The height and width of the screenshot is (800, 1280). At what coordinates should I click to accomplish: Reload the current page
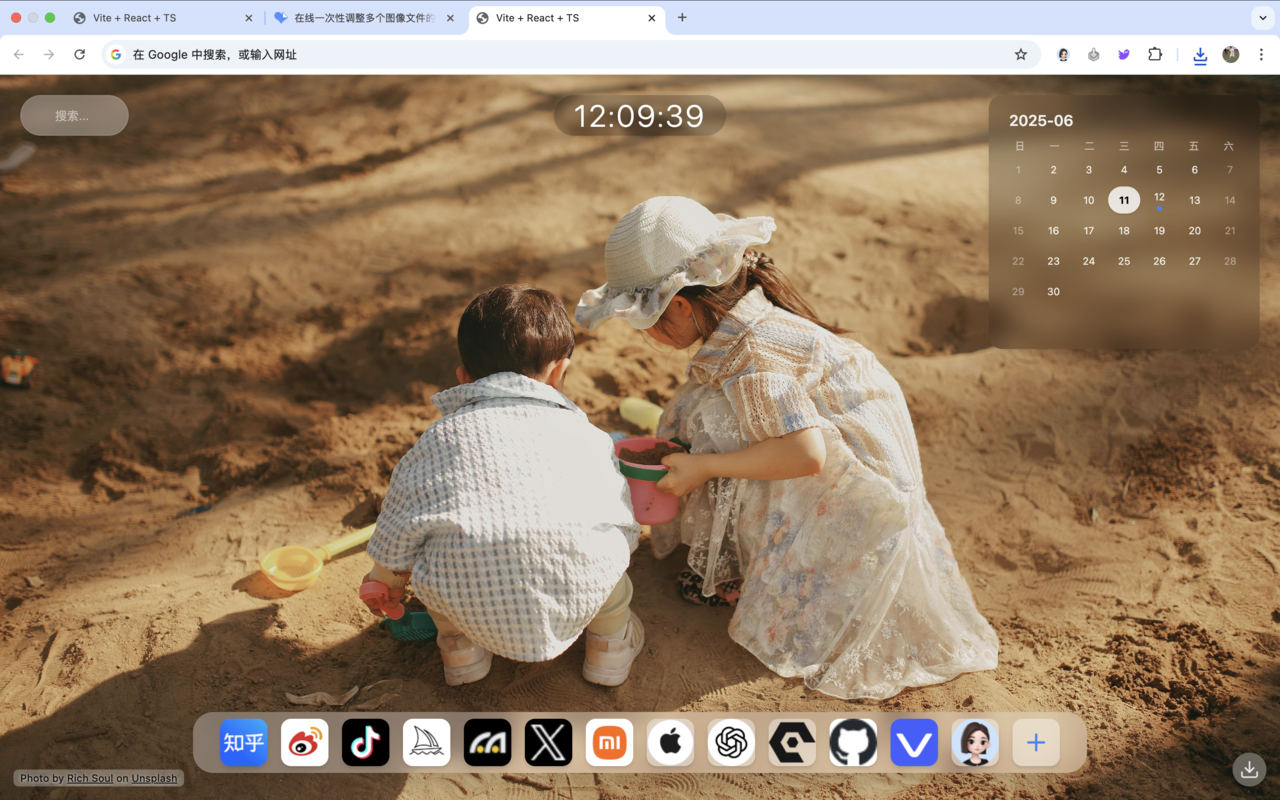point(80,55)
